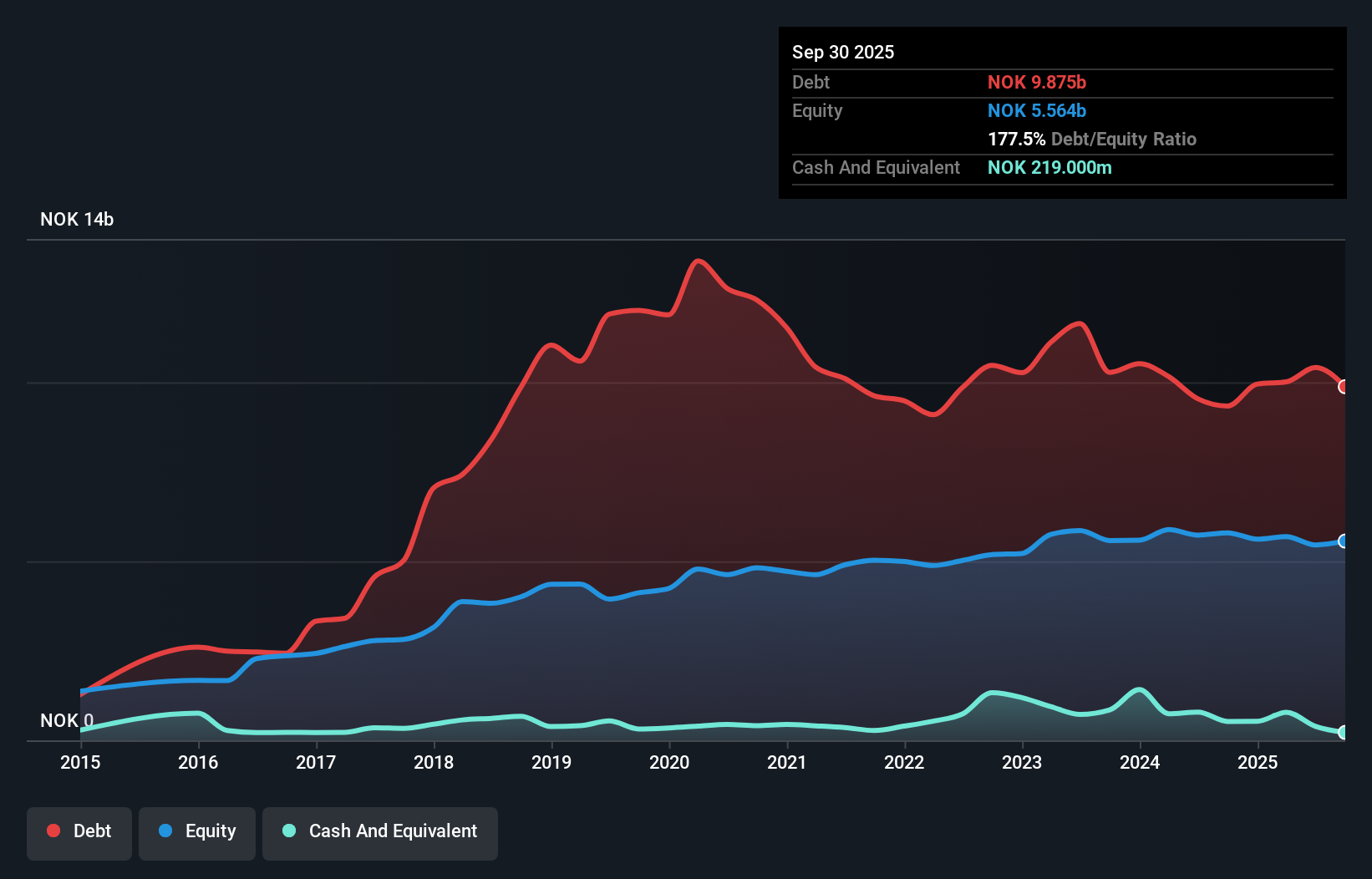Image resolution: width=1372 pixels, height=879 pixels.
Task: Click the Debt/Equity Ratio 177.5% text
Action: pos(1092,139)
